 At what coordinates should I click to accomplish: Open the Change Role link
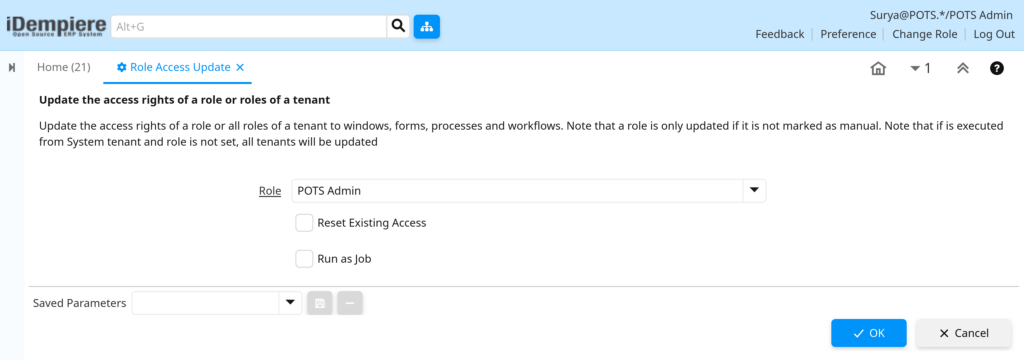click(x=925, y=35)
